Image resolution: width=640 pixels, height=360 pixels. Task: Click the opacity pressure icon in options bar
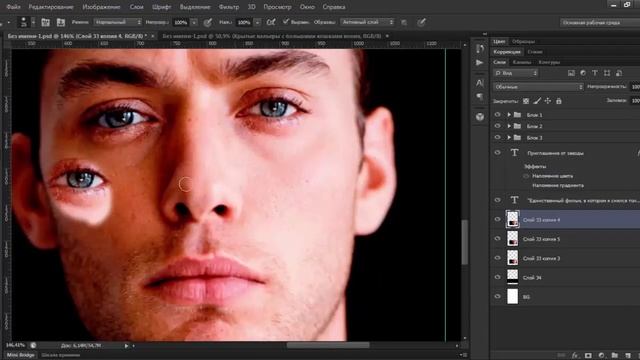(208, 22)
